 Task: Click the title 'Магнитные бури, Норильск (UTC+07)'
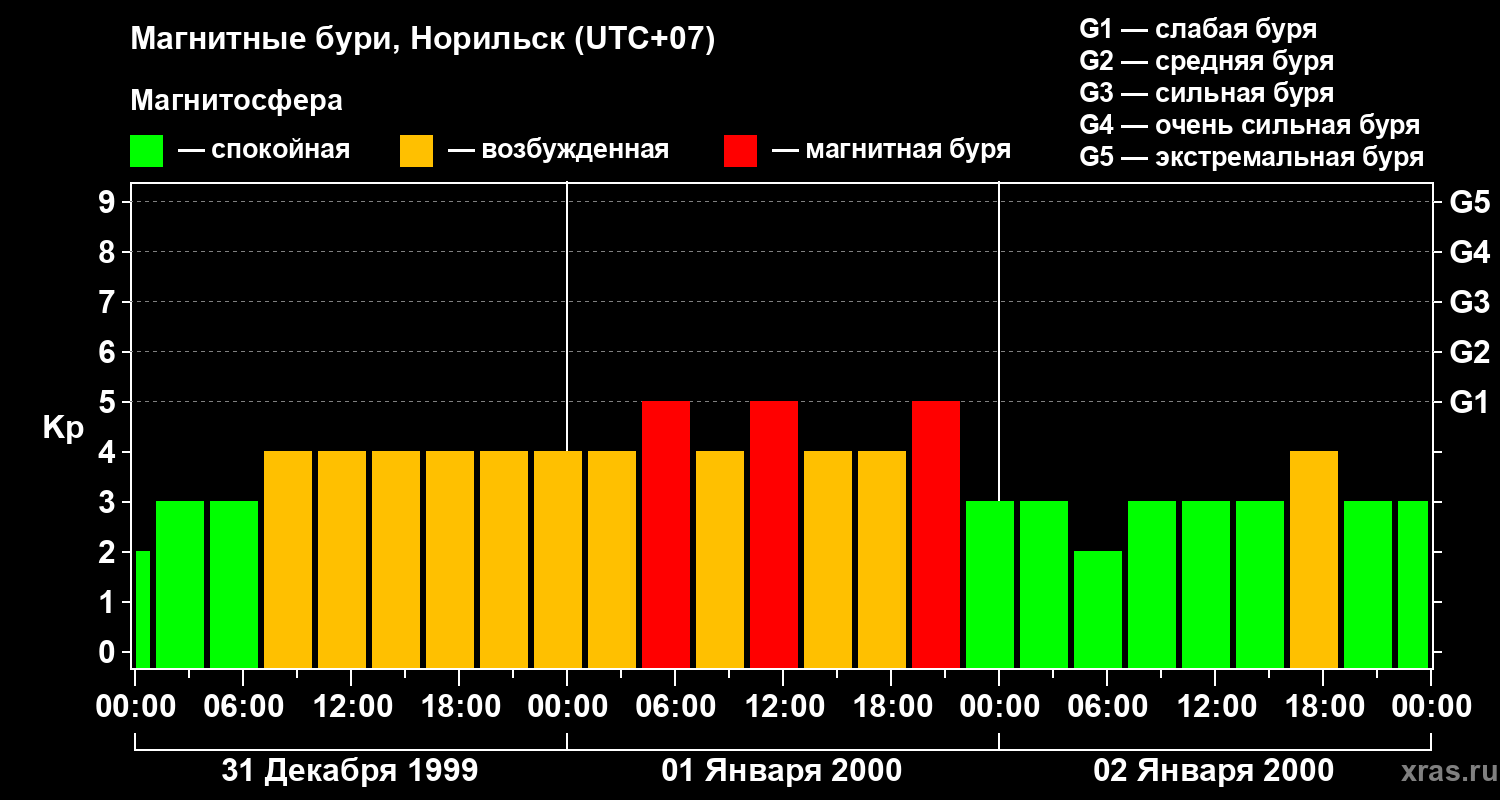click(x=423, y=41)
